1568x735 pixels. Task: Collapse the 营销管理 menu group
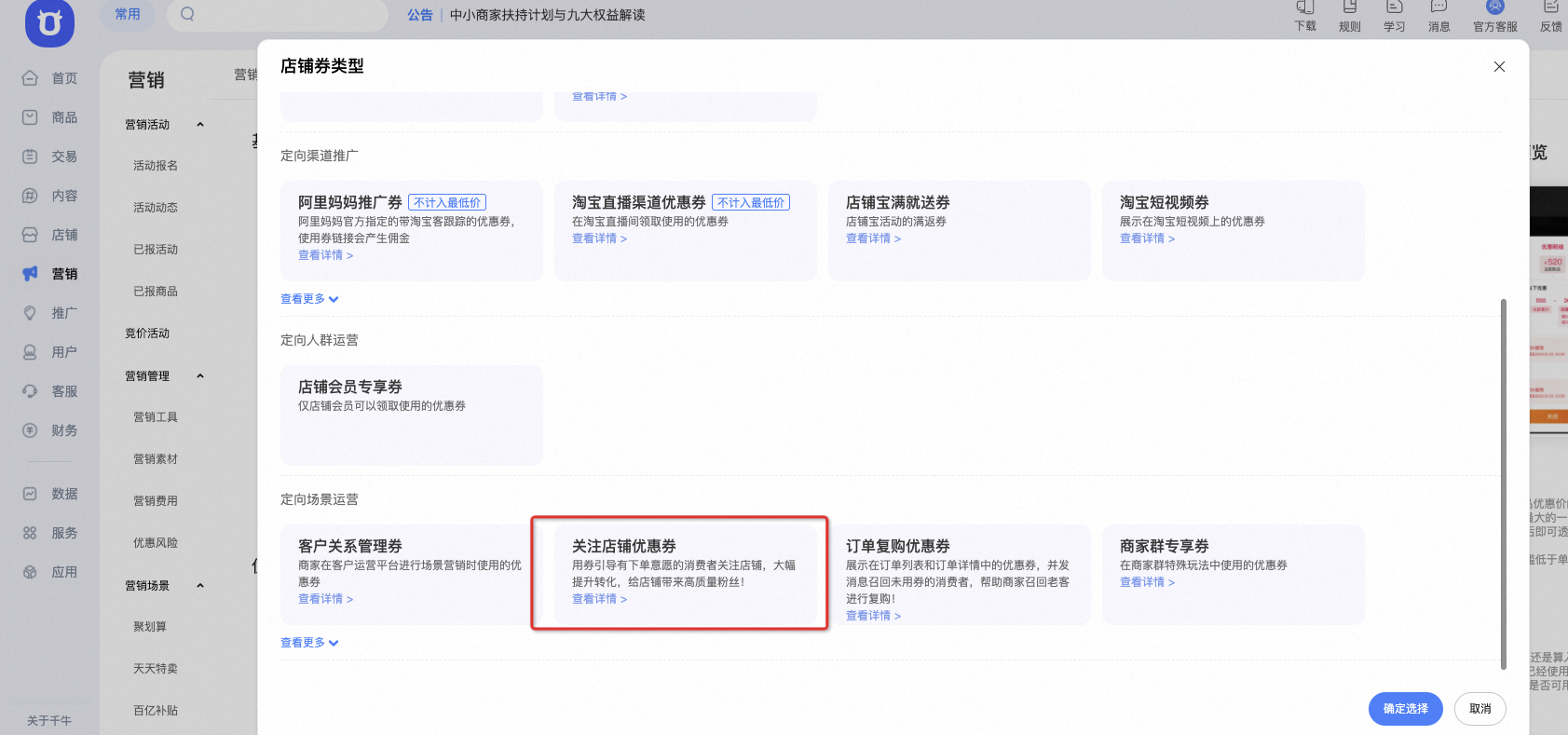pyautogui.click(x=200, y=376)
